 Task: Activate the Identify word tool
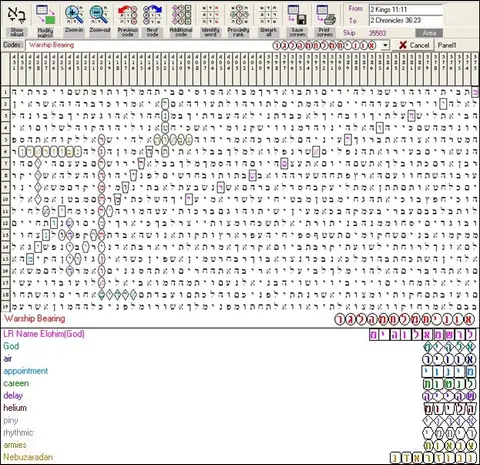coord(210,15)
